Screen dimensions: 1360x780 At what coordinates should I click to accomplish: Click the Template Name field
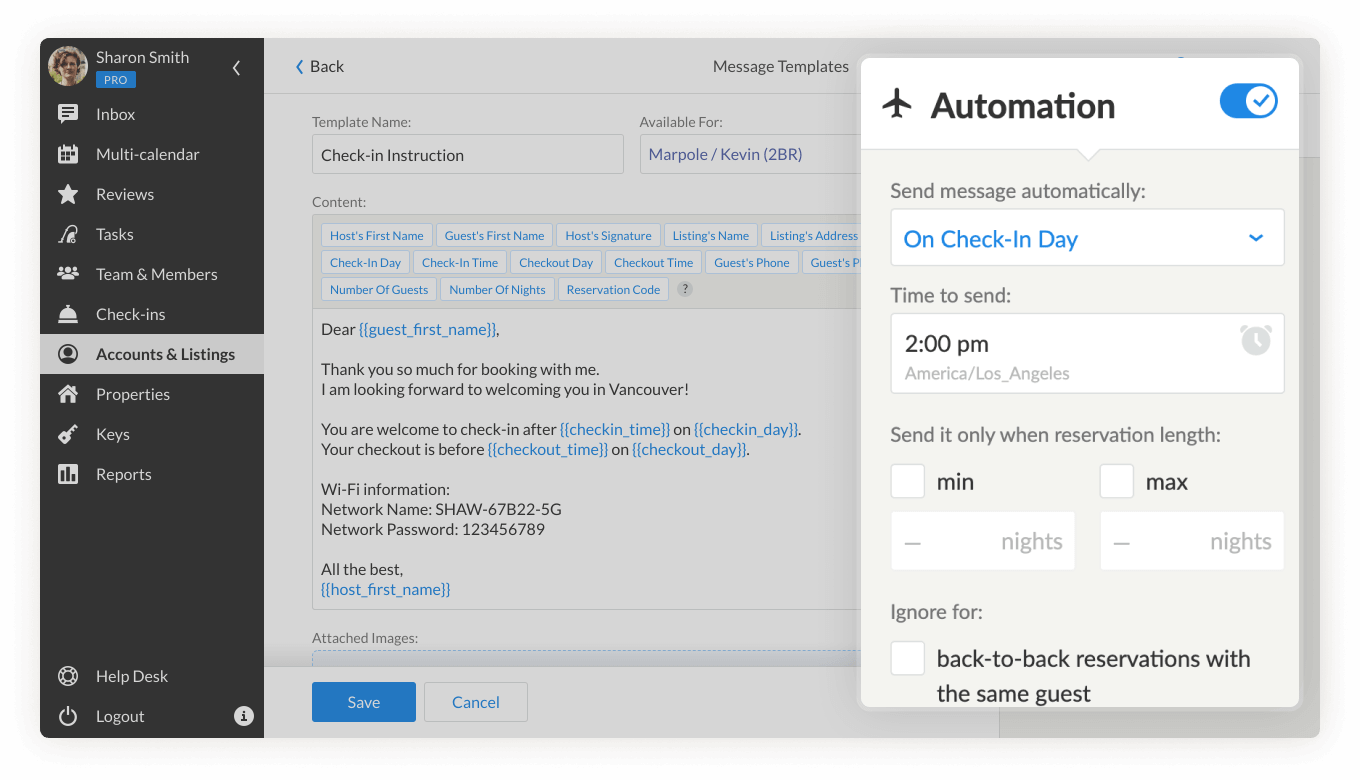tap(468, 155)
